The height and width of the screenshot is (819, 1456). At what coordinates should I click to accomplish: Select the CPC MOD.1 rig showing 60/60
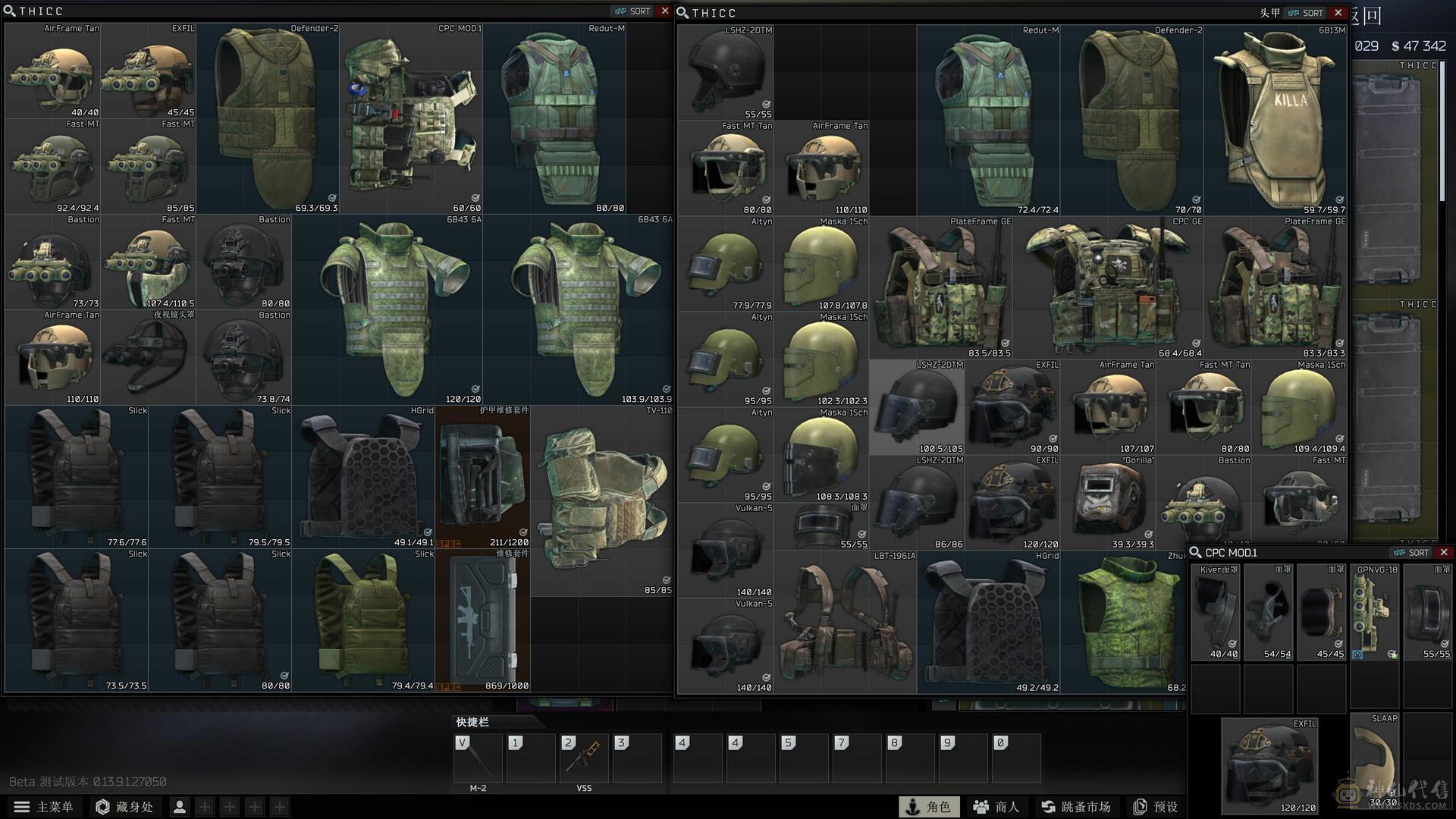click(x=411, y=118)
